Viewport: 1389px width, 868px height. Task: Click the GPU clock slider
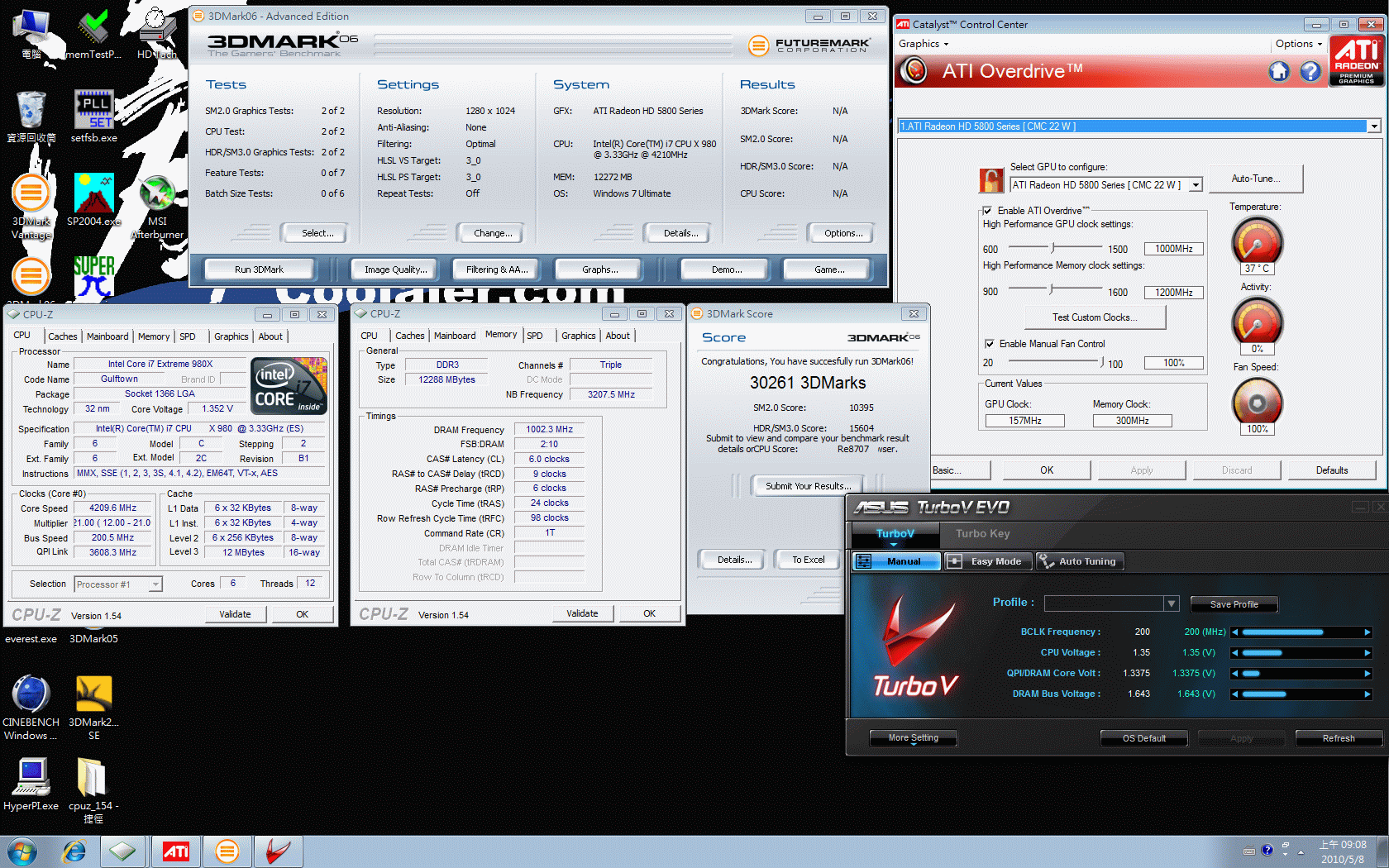pos(1053,248)
